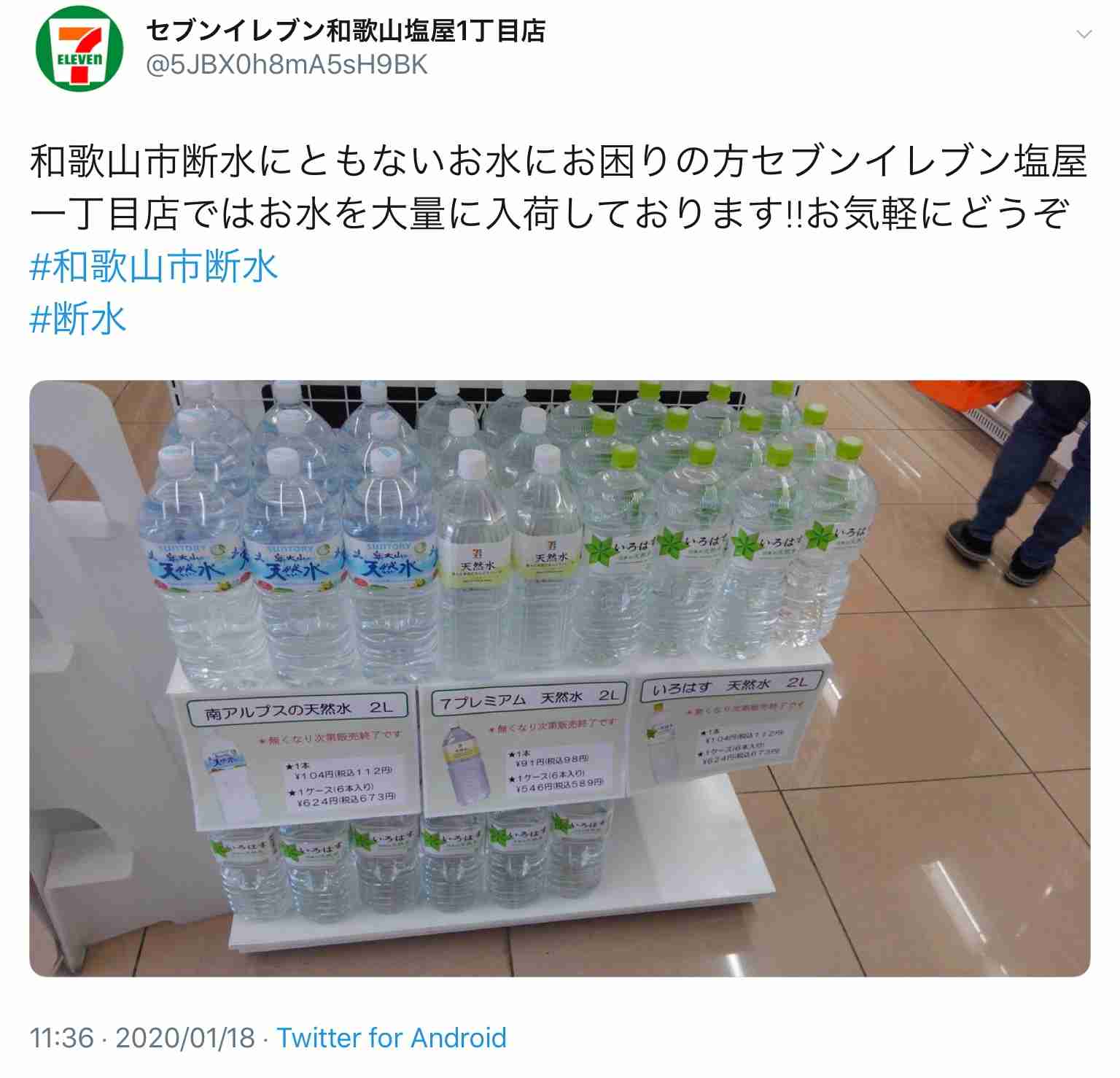1120x1078 pixels.
Task: Open the 2020/01/18 tweet date
Action: pos(185,1037)
